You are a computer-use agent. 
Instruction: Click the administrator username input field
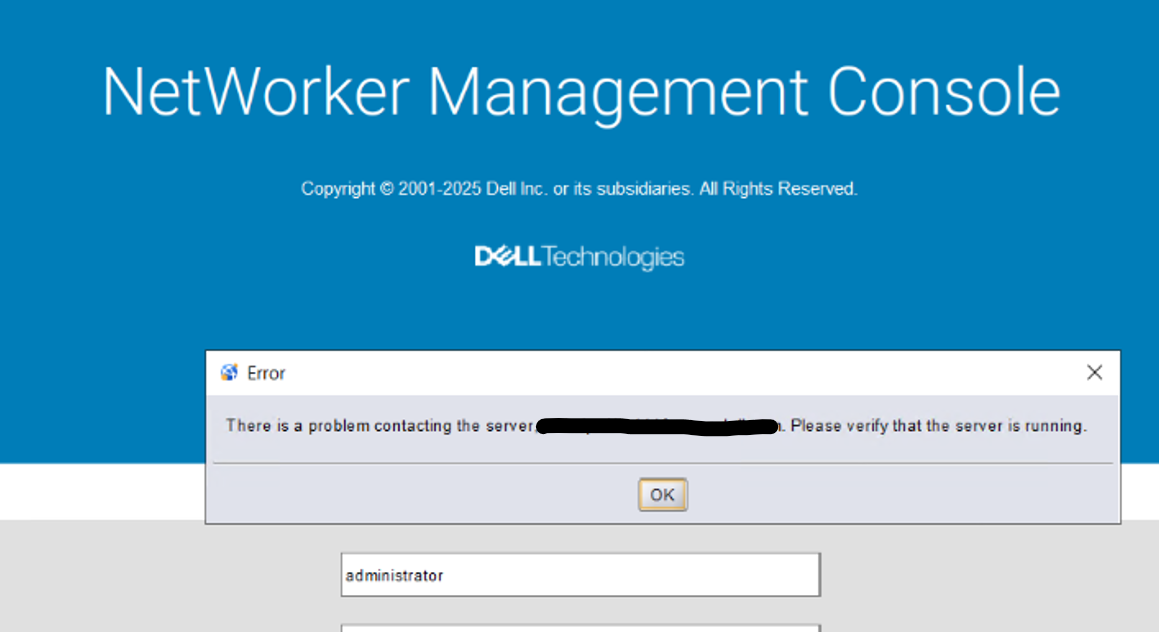point(580,574)
